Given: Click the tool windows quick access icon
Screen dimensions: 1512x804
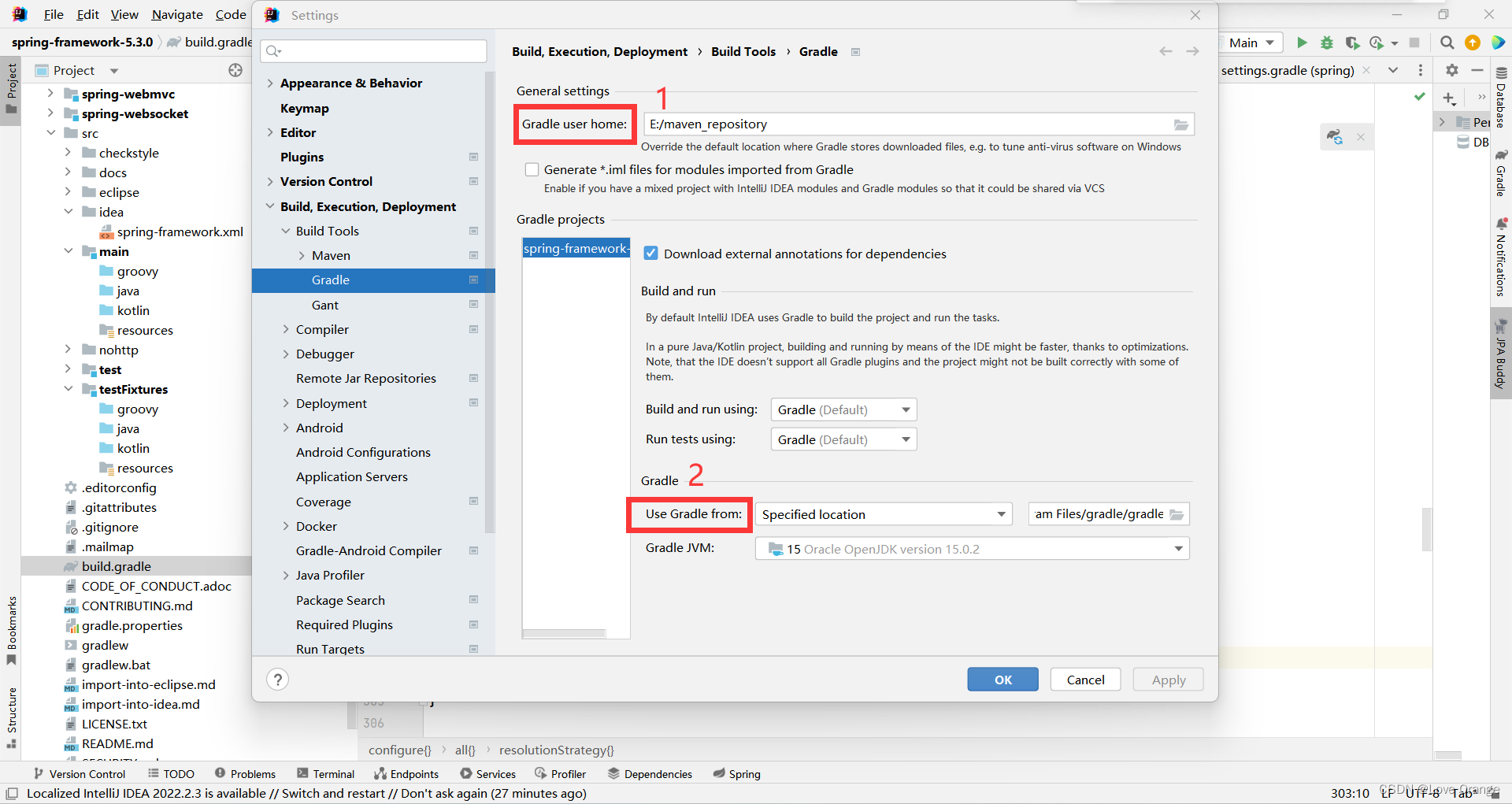Looking at the screenshot, I should [12, 793].
